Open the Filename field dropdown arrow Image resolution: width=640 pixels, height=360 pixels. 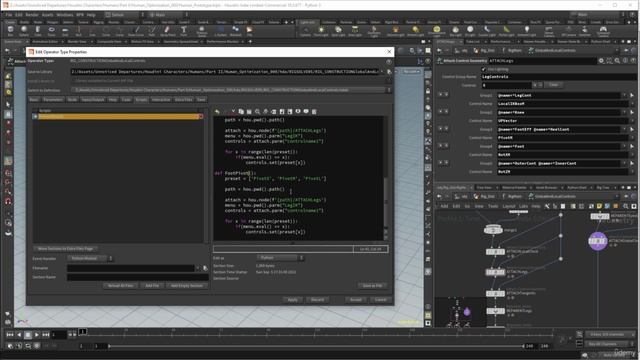click(198, 268)
